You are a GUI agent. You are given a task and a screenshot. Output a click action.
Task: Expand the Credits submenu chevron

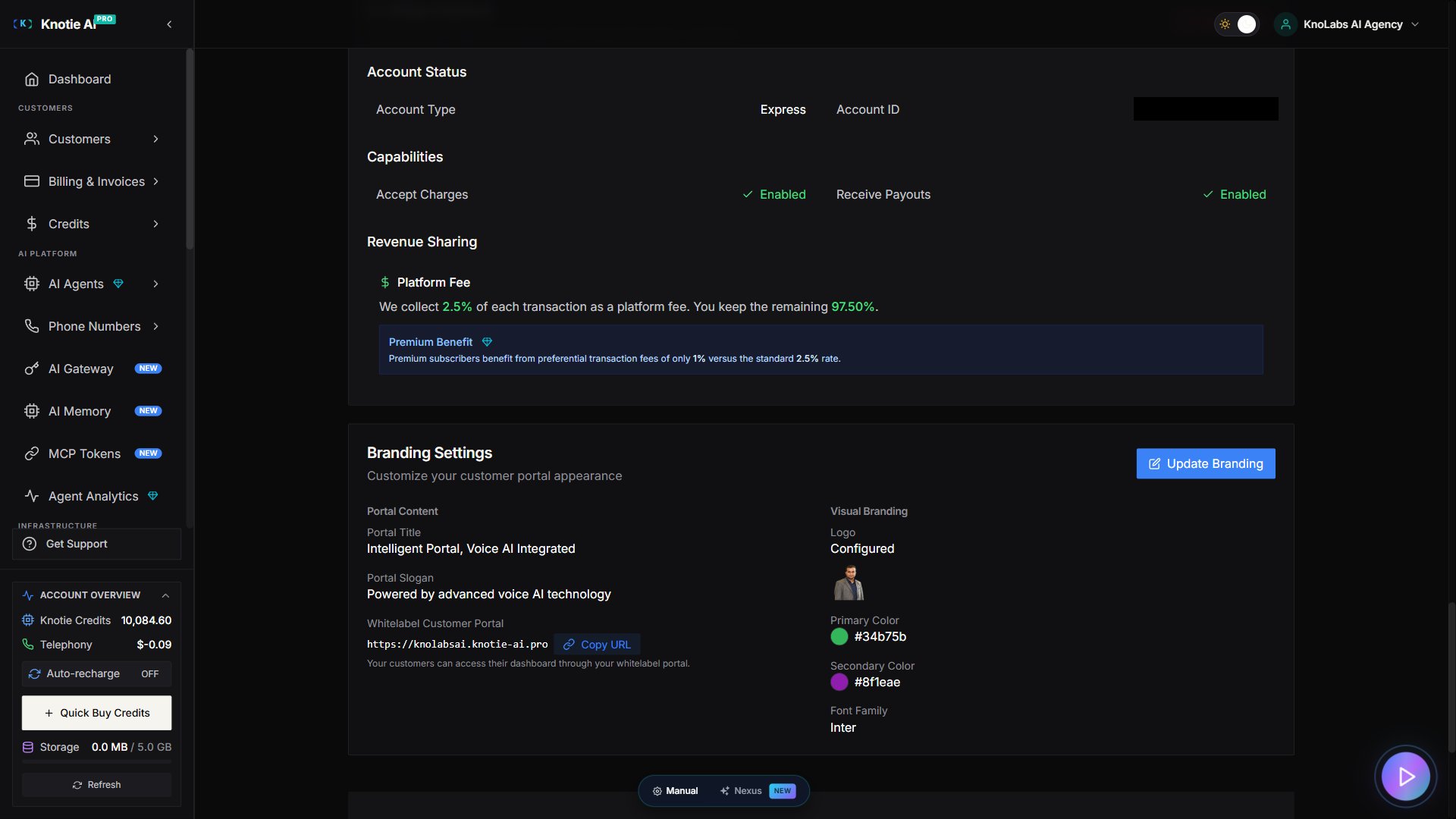point(155,224)
